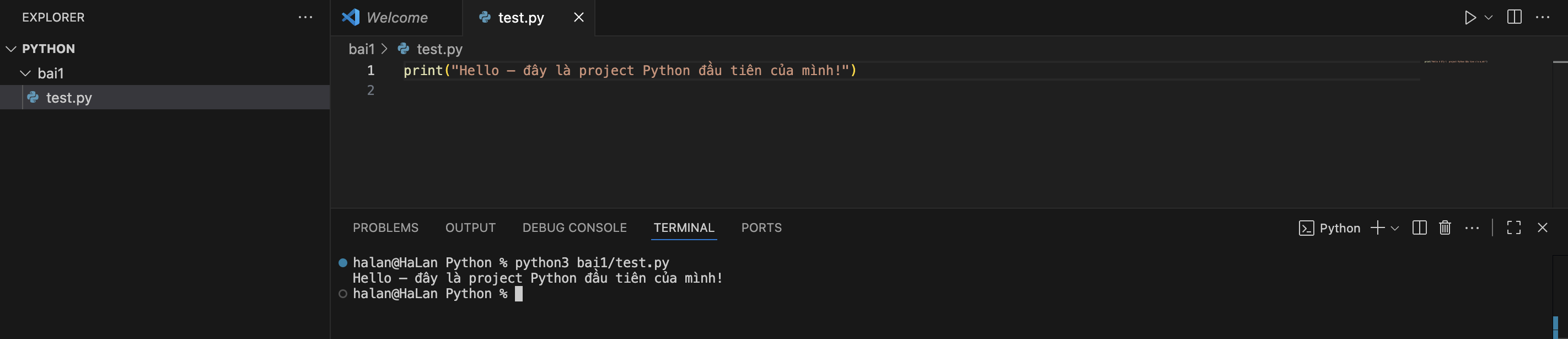The width and height of the screenshot is (1568, 339).
Task: Switch to the Welcome tab
Action: 396,18
